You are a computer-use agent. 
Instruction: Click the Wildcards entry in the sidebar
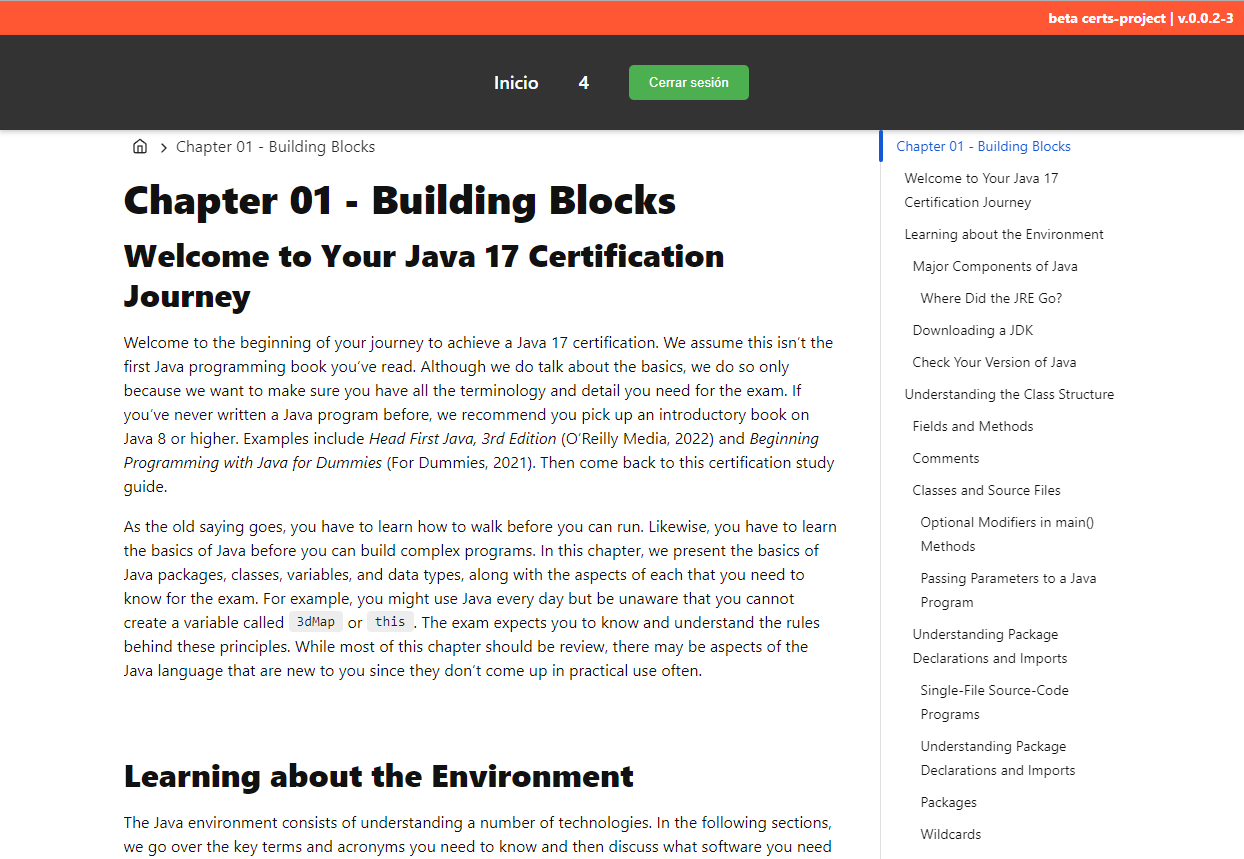[x=950, y=834]
